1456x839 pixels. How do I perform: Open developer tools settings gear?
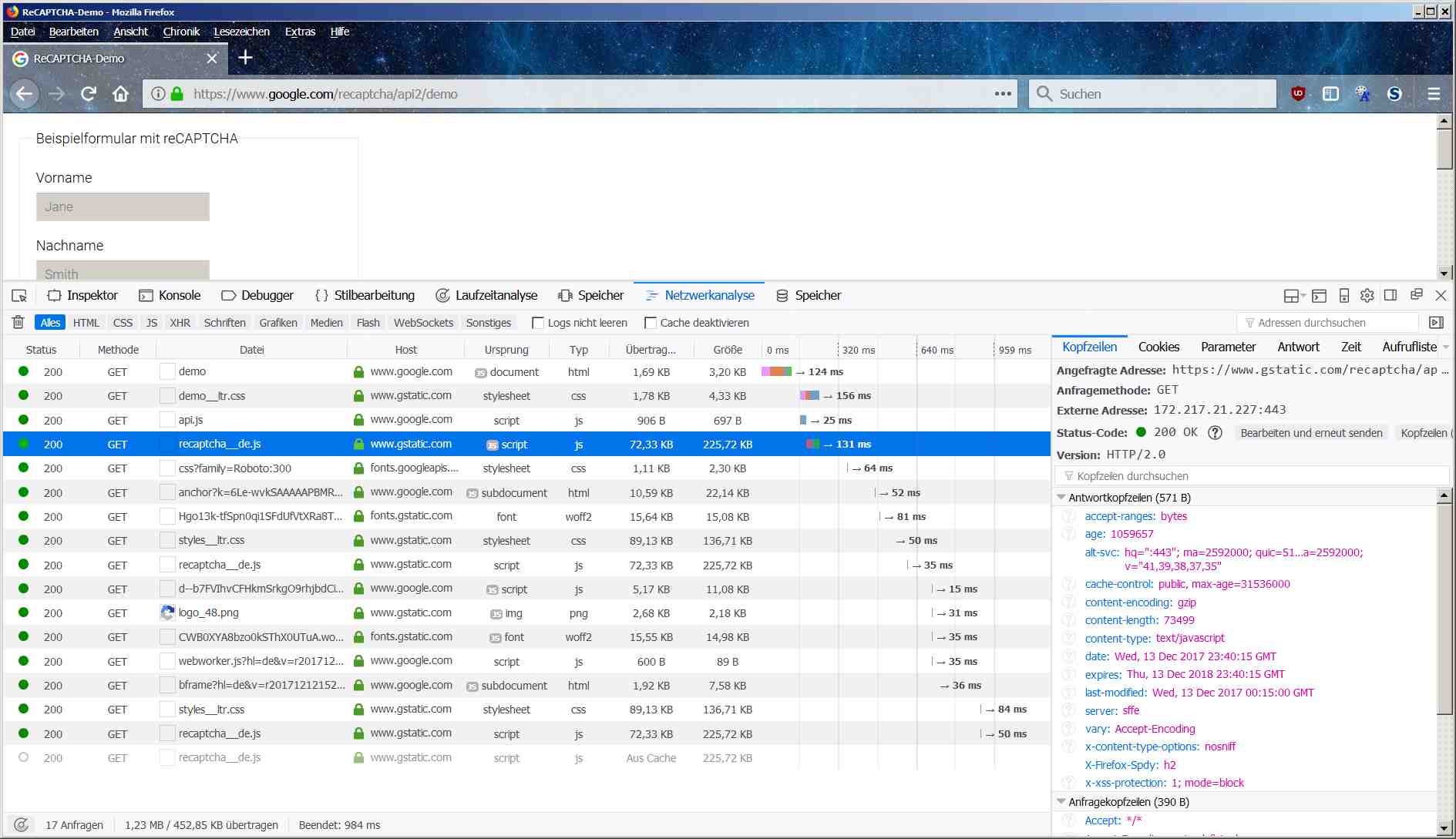pyautogui.click(x=1367, y=296)
